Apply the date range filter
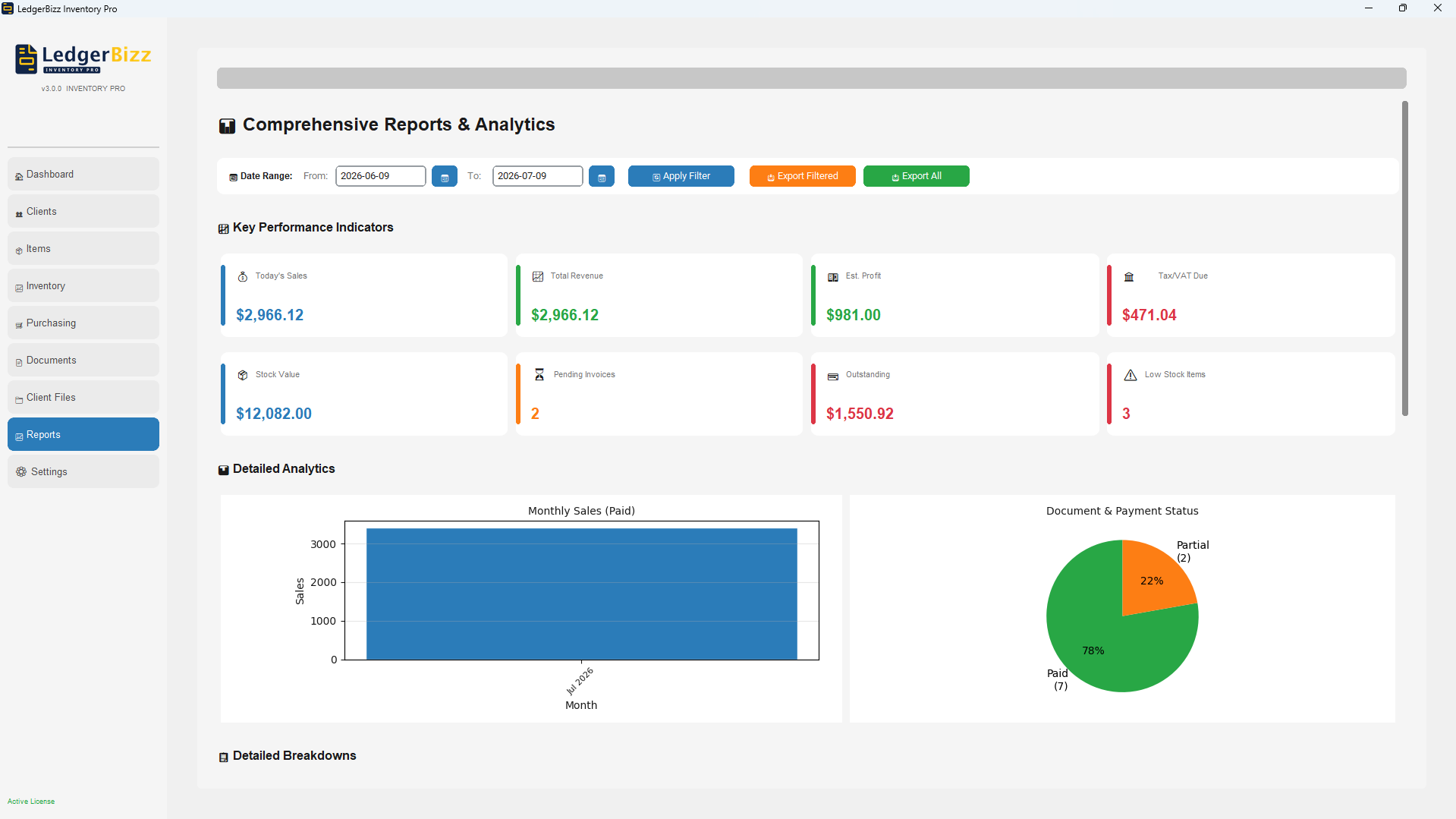The width and height of the screenshot is (1456, 819). (x=681, y=176)
